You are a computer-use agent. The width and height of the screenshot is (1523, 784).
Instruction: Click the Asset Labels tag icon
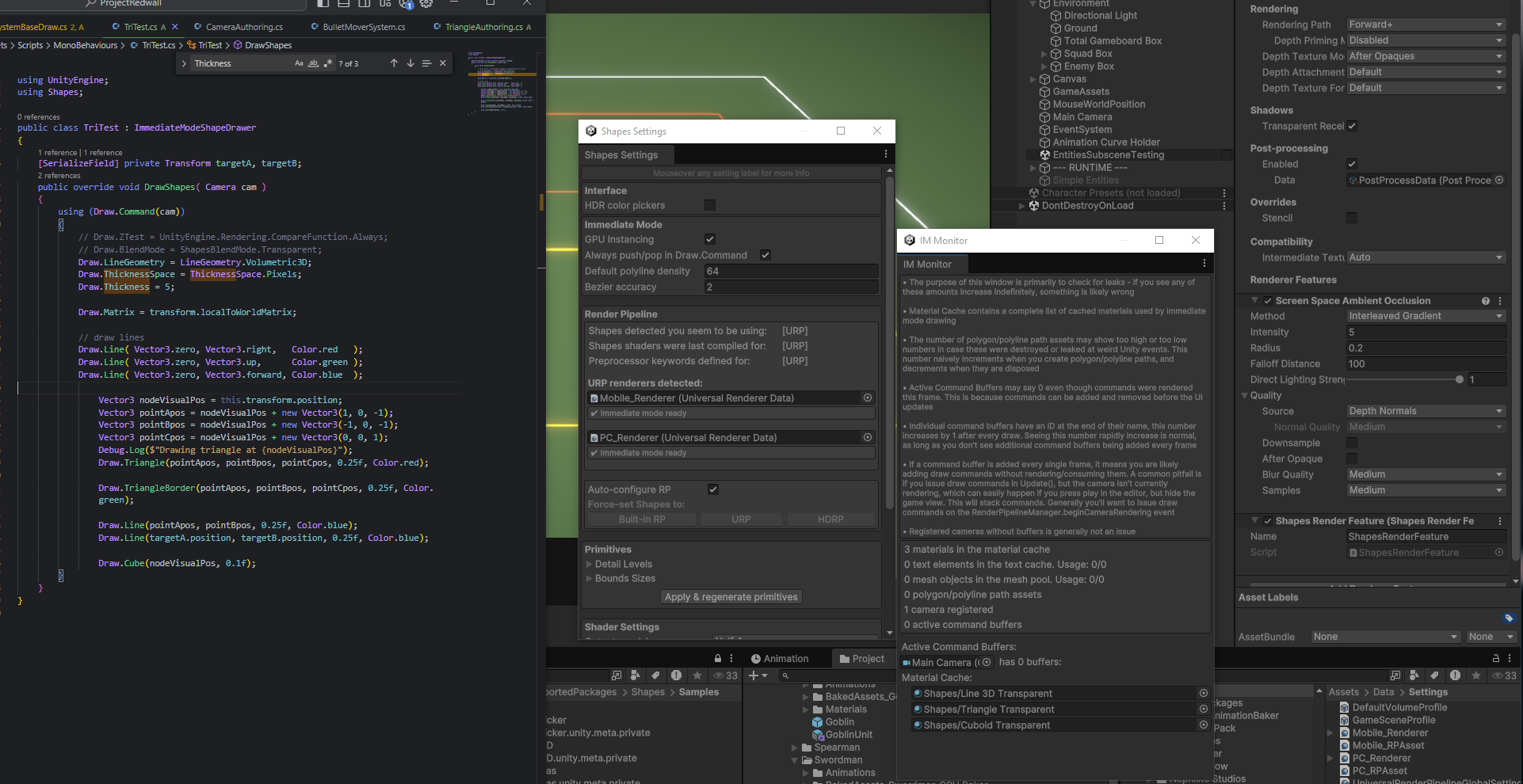(1509, 618)
